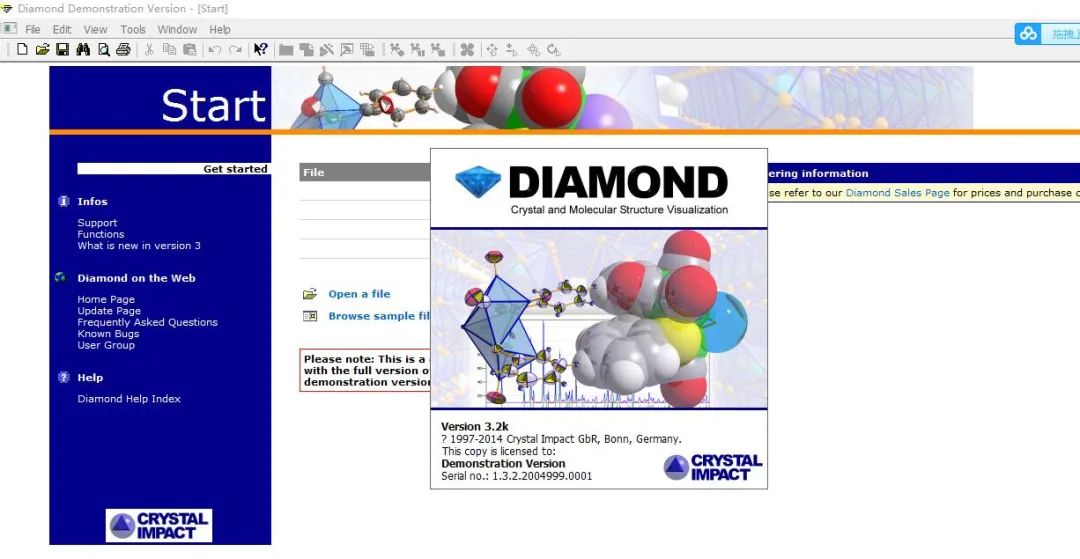Viewport: 1080px width, 559px height.
Task: Open the Update Page link
Action: (109, 310)
